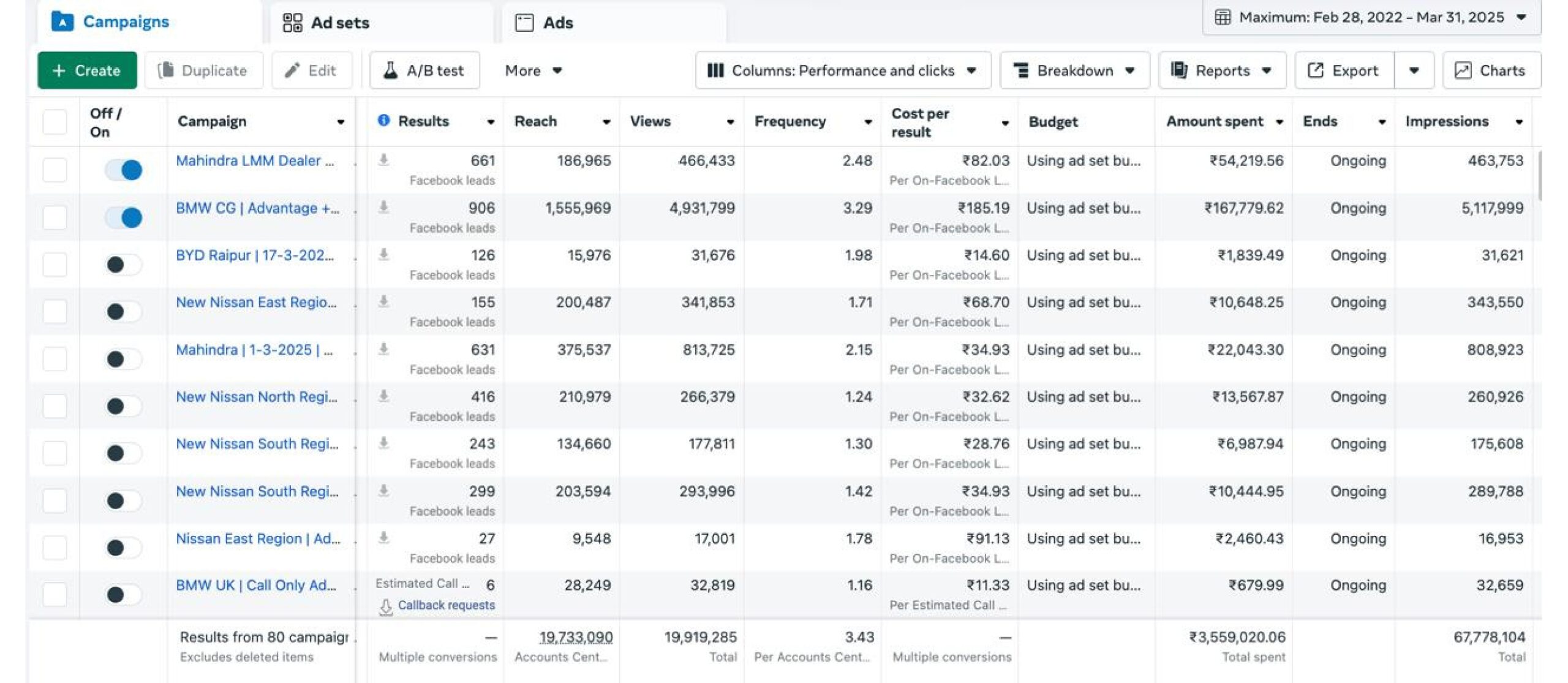Open Campaign column sort dropdown
1568x683 pixels.
(341, 122)
